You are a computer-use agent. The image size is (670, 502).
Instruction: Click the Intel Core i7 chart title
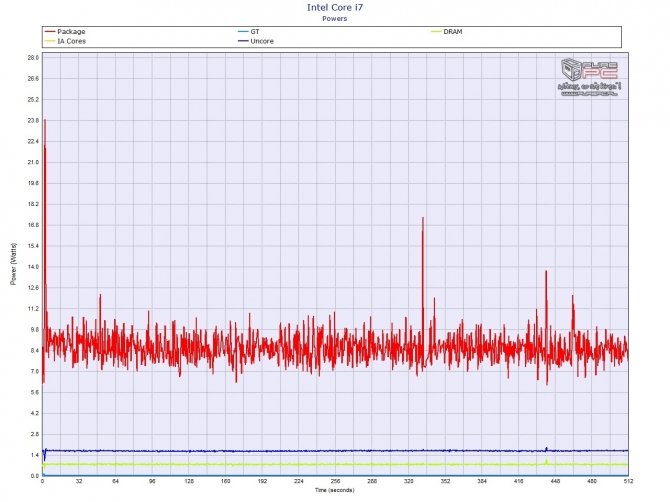[335, 8]
